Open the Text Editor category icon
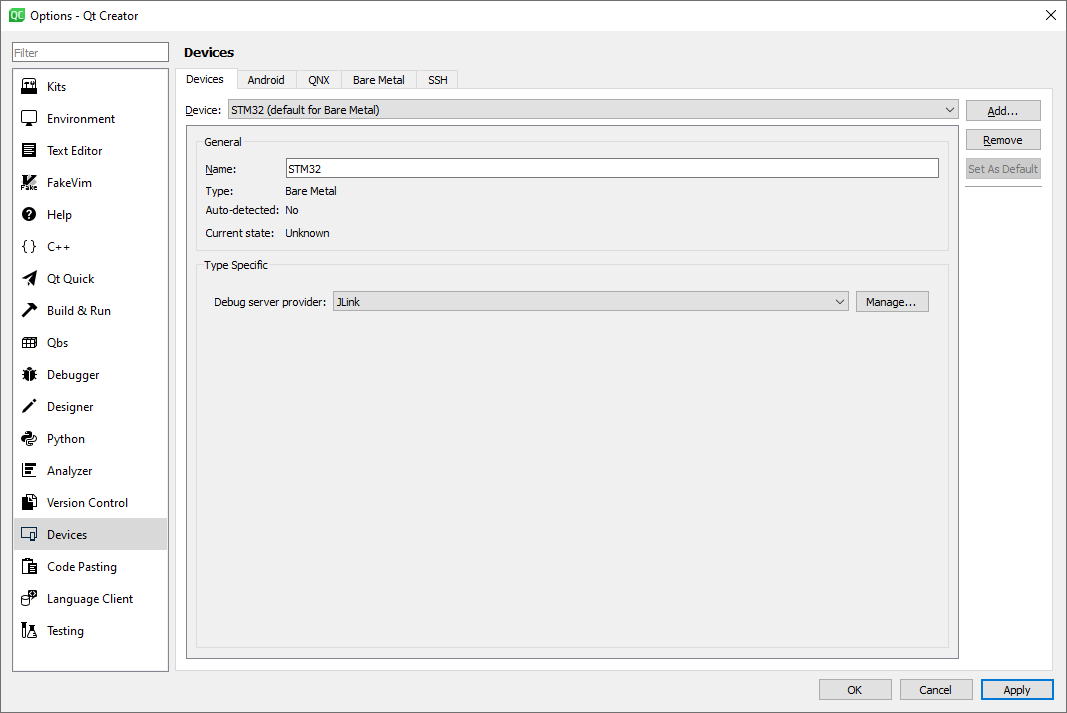Image resolution: width=1067 pixels, height=713 pixels. tap(29, 151)
